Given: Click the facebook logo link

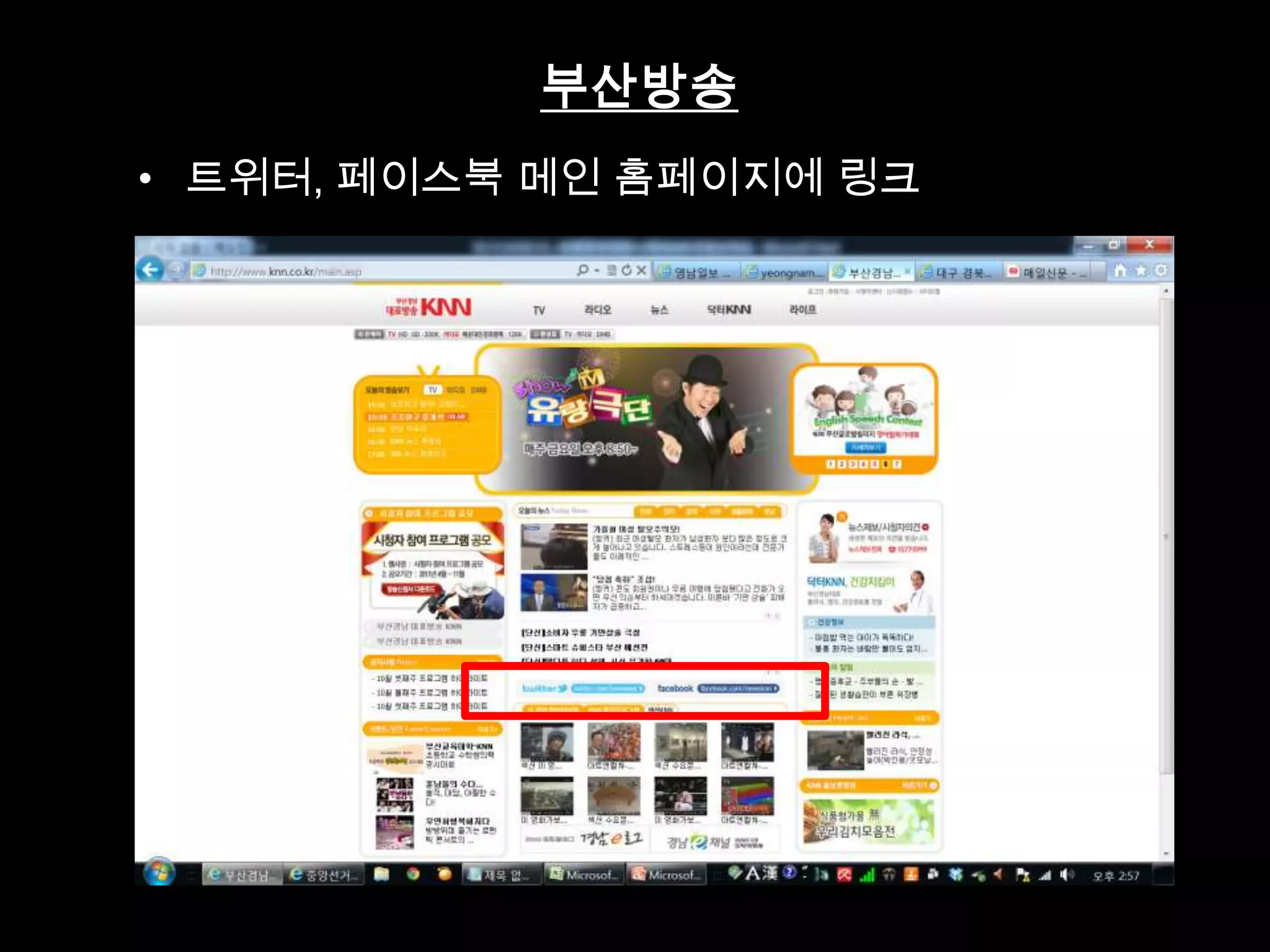Looking at the screenshot, I should pos(675,688).
